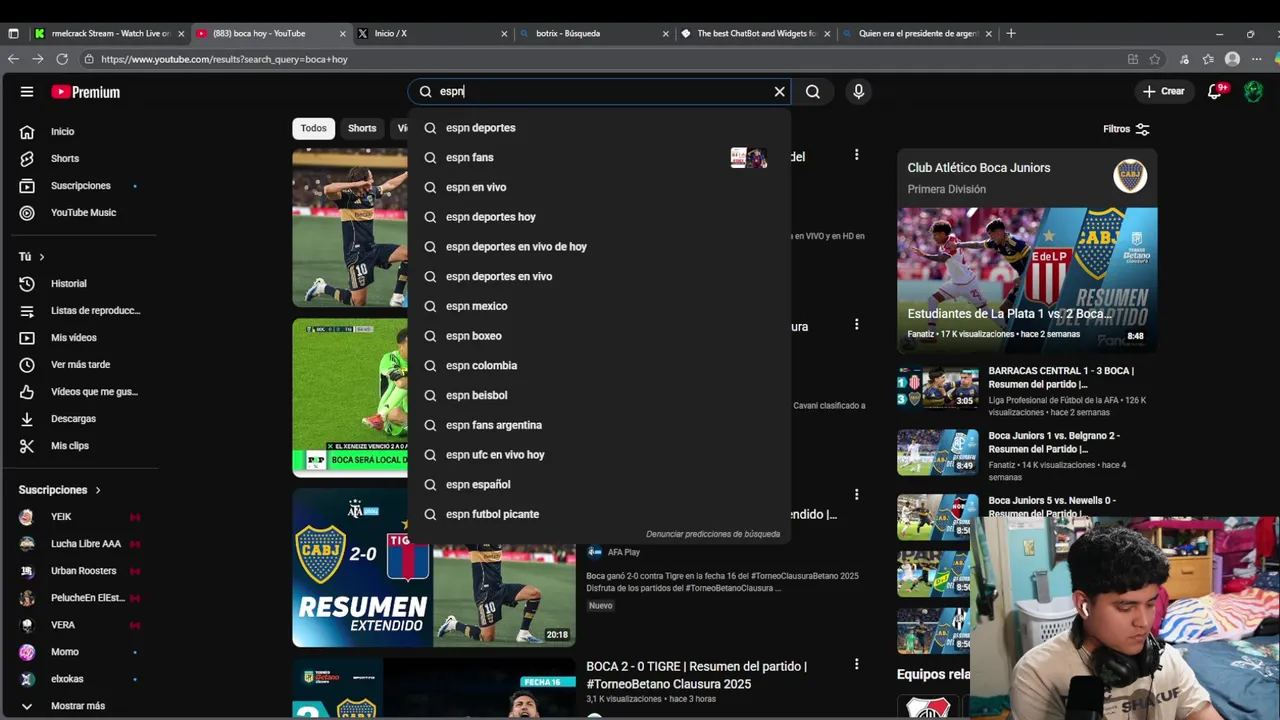Clear the search text with X button
This screenshot has width=1280, height=720.
click(x=780, y=92)
